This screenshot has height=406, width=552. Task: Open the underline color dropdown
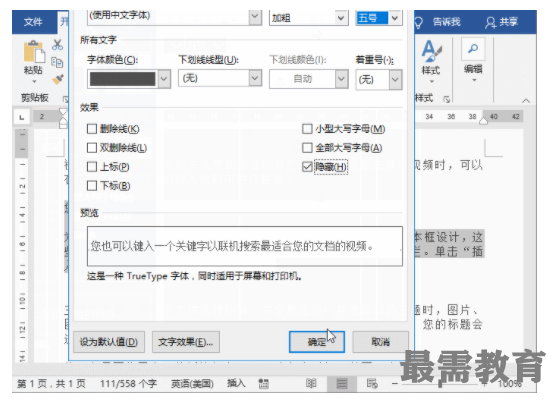[x=341, y=79]
